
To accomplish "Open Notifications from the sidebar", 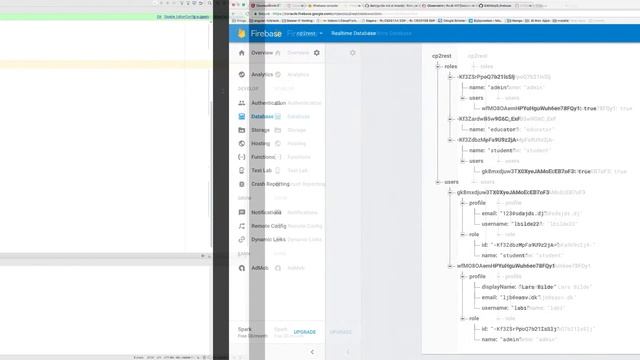I will (266, 212).
